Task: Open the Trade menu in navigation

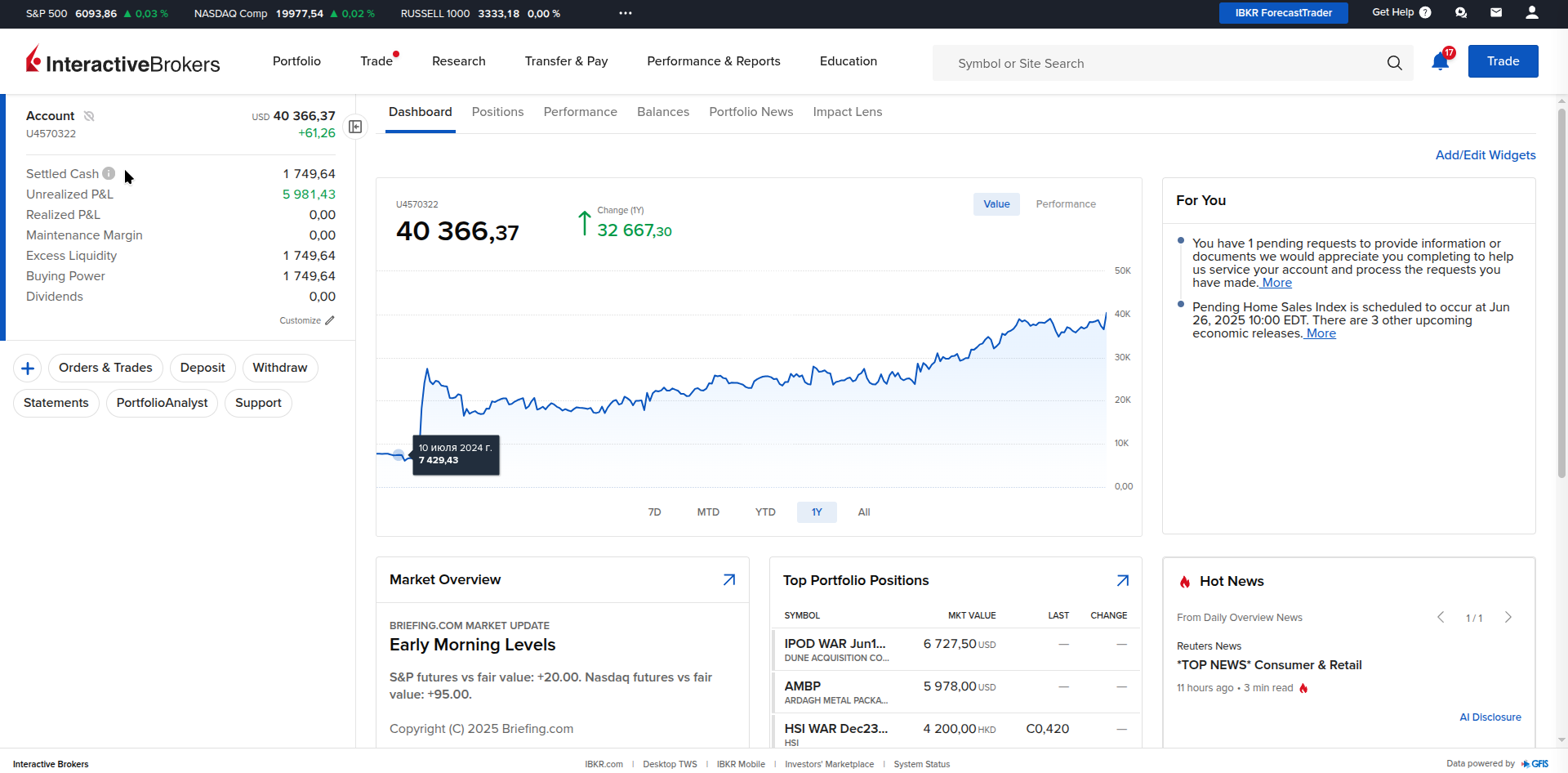Action: pos(376,61)
